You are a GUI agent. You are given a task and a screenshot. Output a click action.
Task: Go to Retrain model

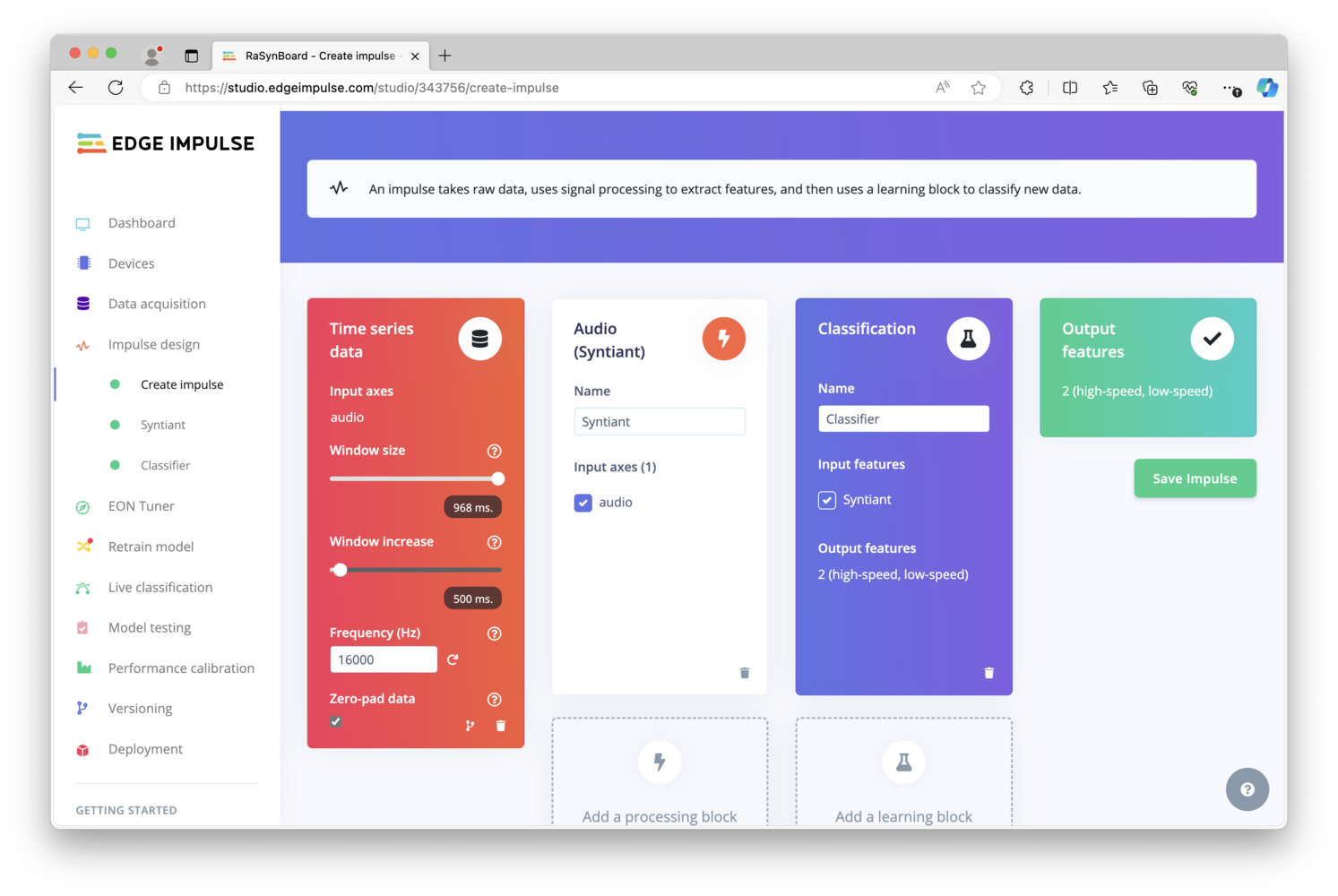click(x=151, y=547)
